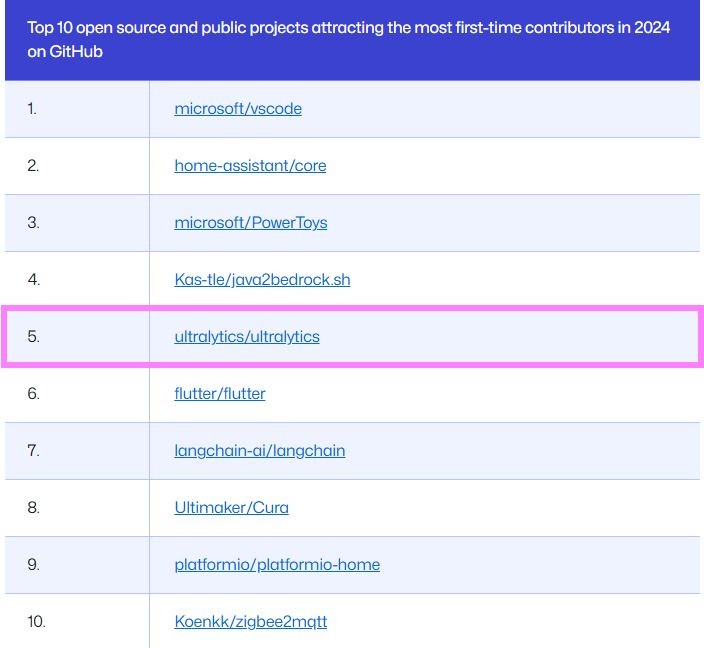Click the highlighted rank 5 number
This screenshot has width=704, height=648.
click(33, 337)
